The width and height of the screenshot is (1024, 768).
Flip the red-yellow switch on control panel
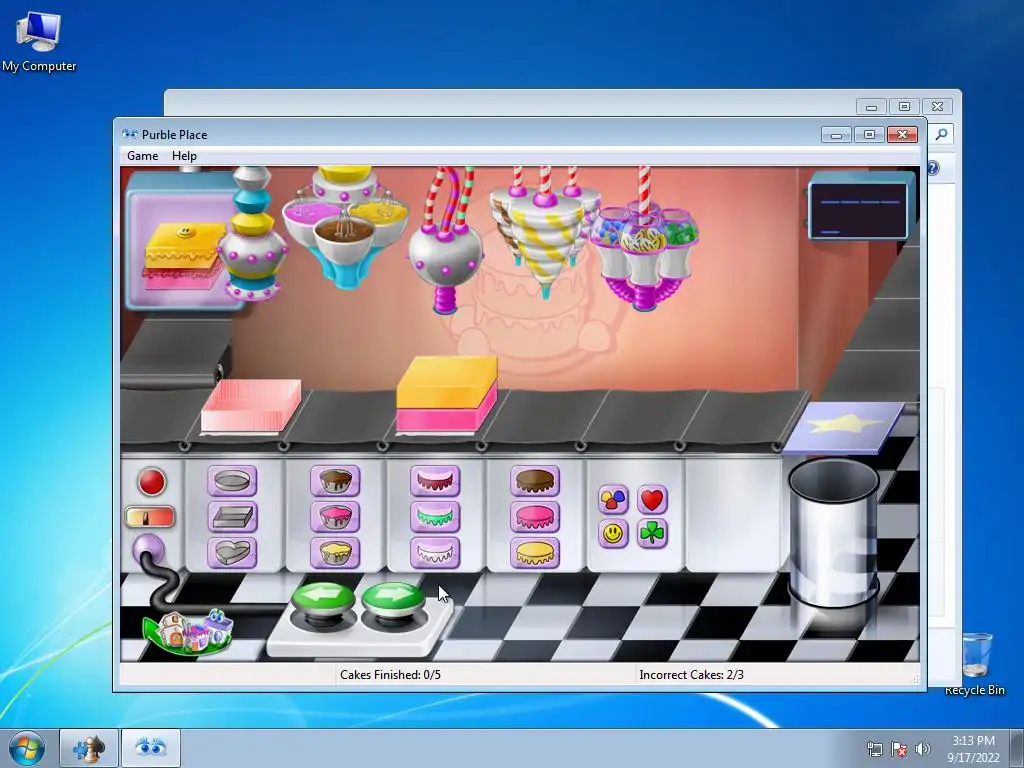point(150,517)
